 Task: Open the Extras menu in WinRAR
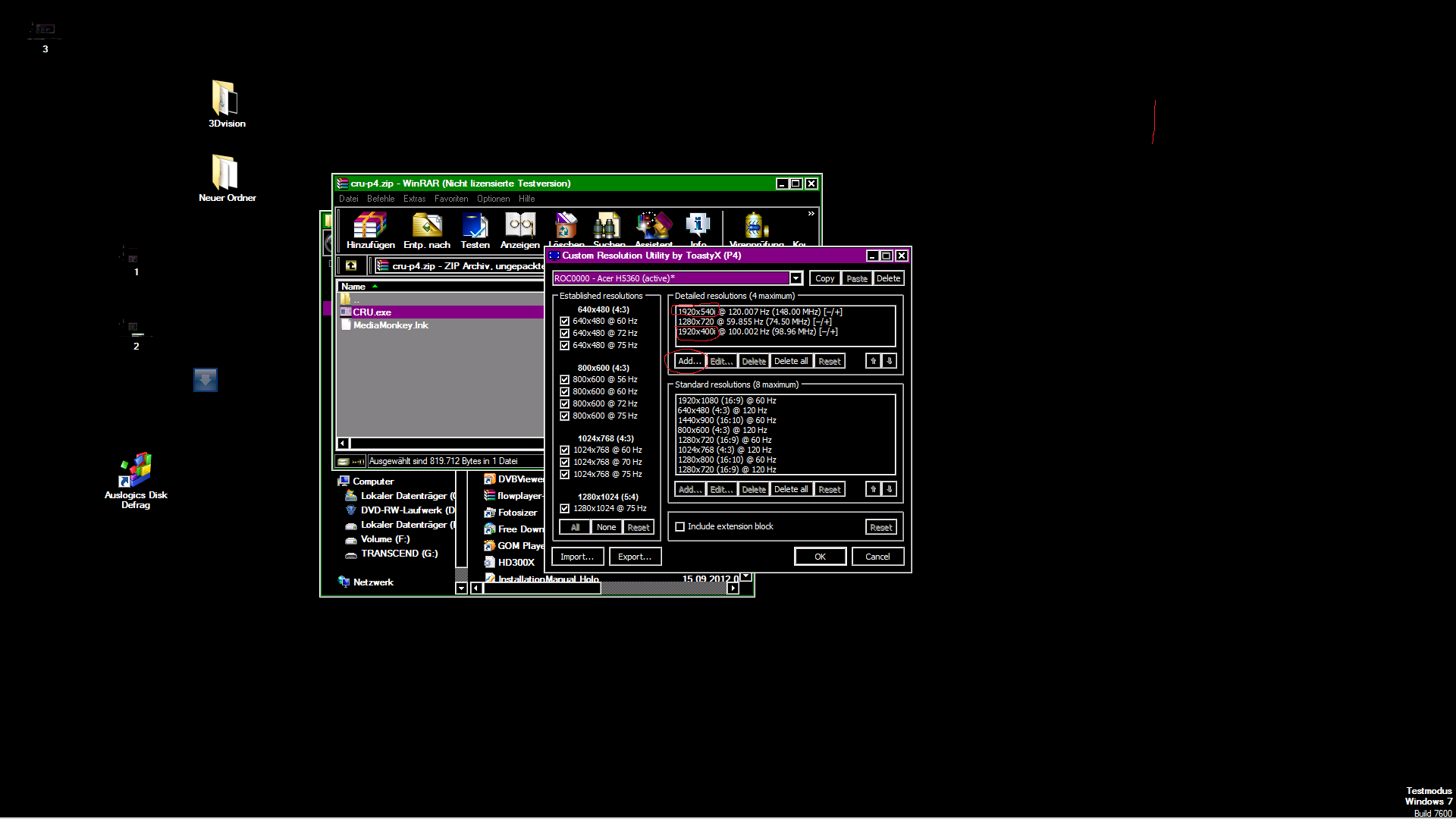pos(414,199)
